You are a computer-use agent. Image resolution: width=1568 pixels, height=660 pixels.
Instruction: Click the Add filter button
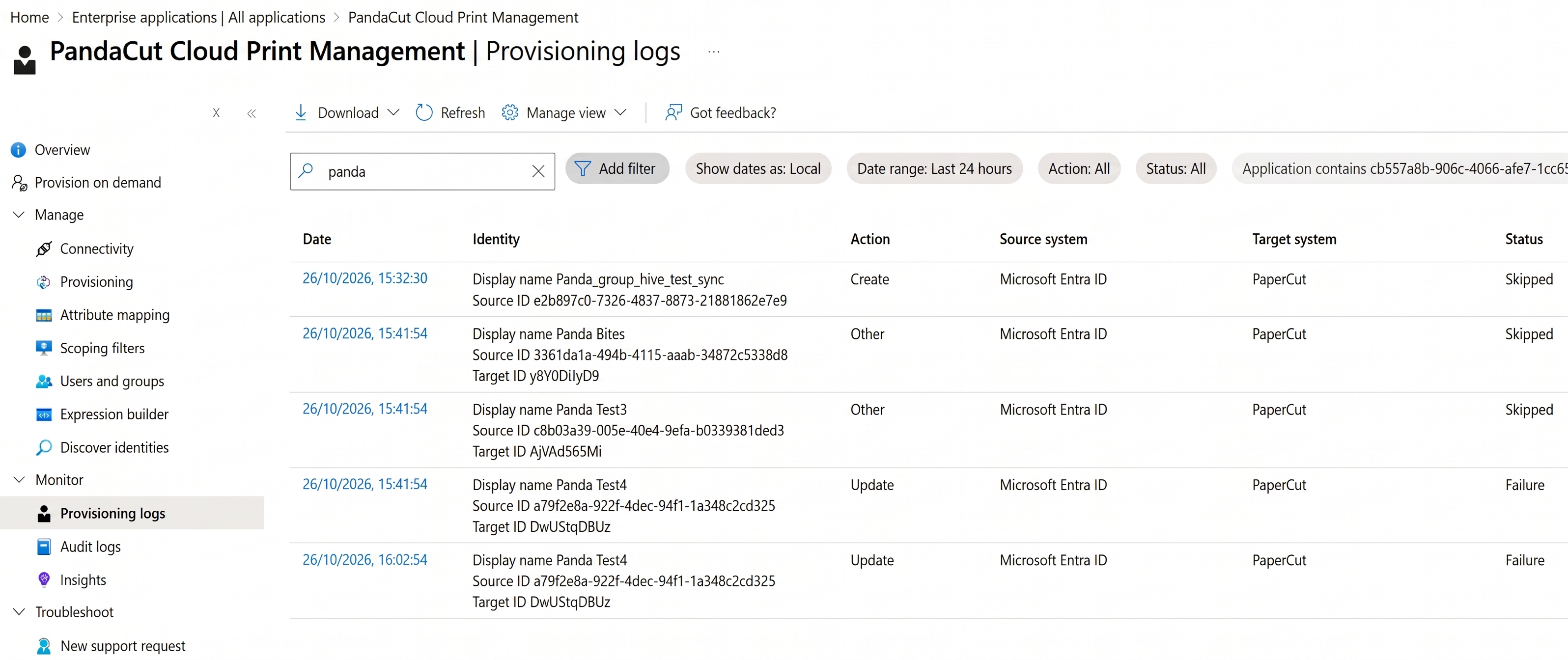click(617, 168)
